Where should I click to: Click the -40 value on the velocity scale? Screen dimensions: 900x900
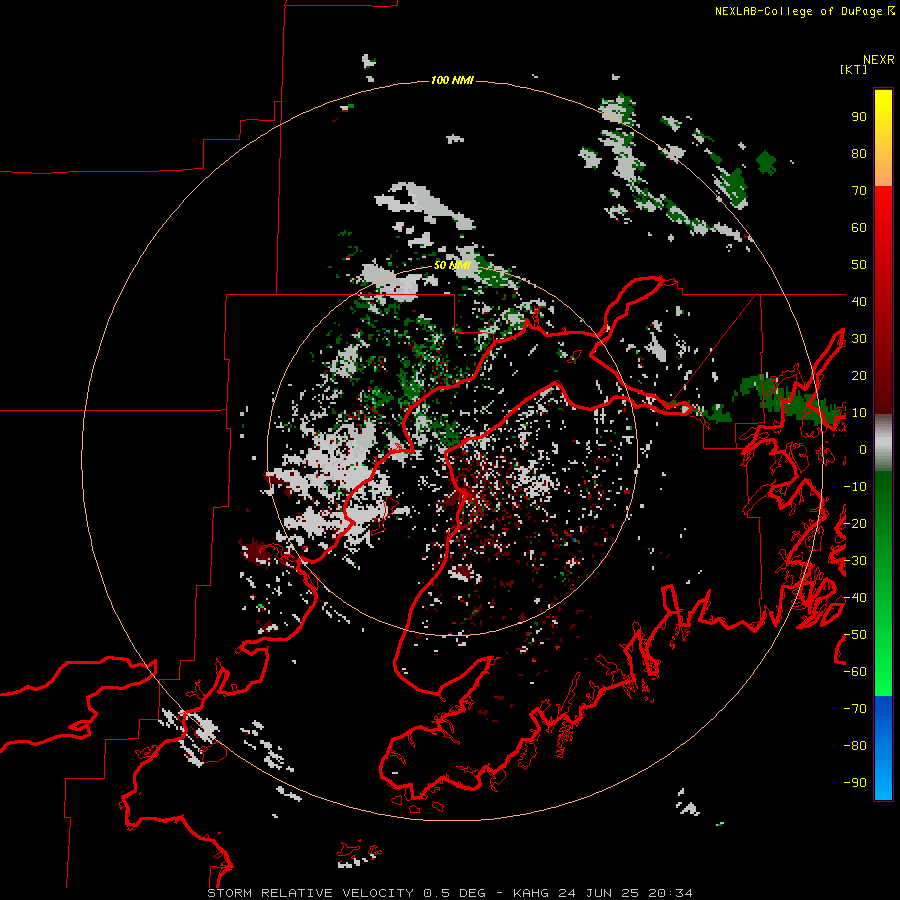(x=855, y=598)
